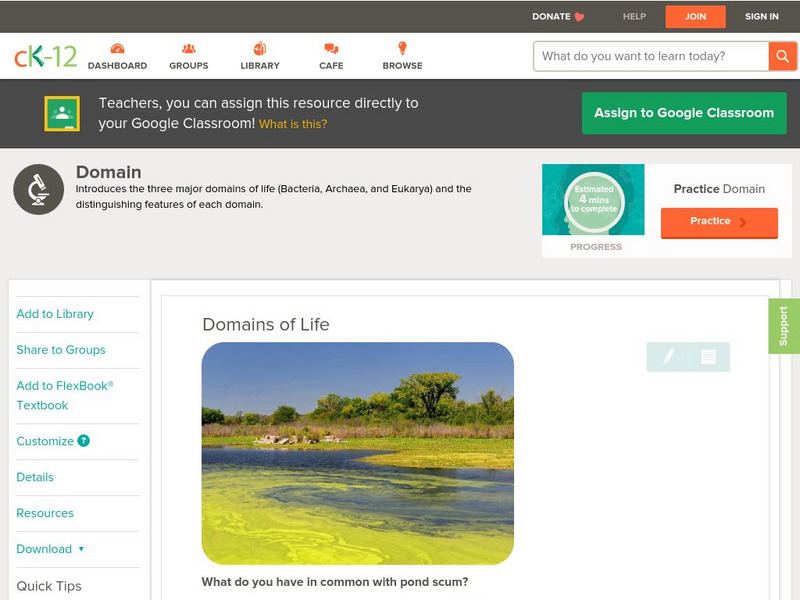Open the BROWSE menu label
This screenshot has width=800, height=600.
403,66
